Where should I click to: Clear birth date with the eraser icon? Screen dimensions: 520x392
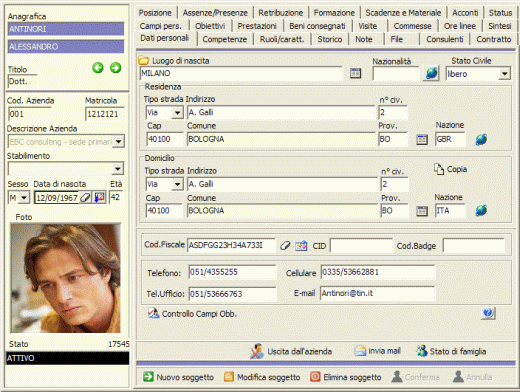click(x=85, y=197)
